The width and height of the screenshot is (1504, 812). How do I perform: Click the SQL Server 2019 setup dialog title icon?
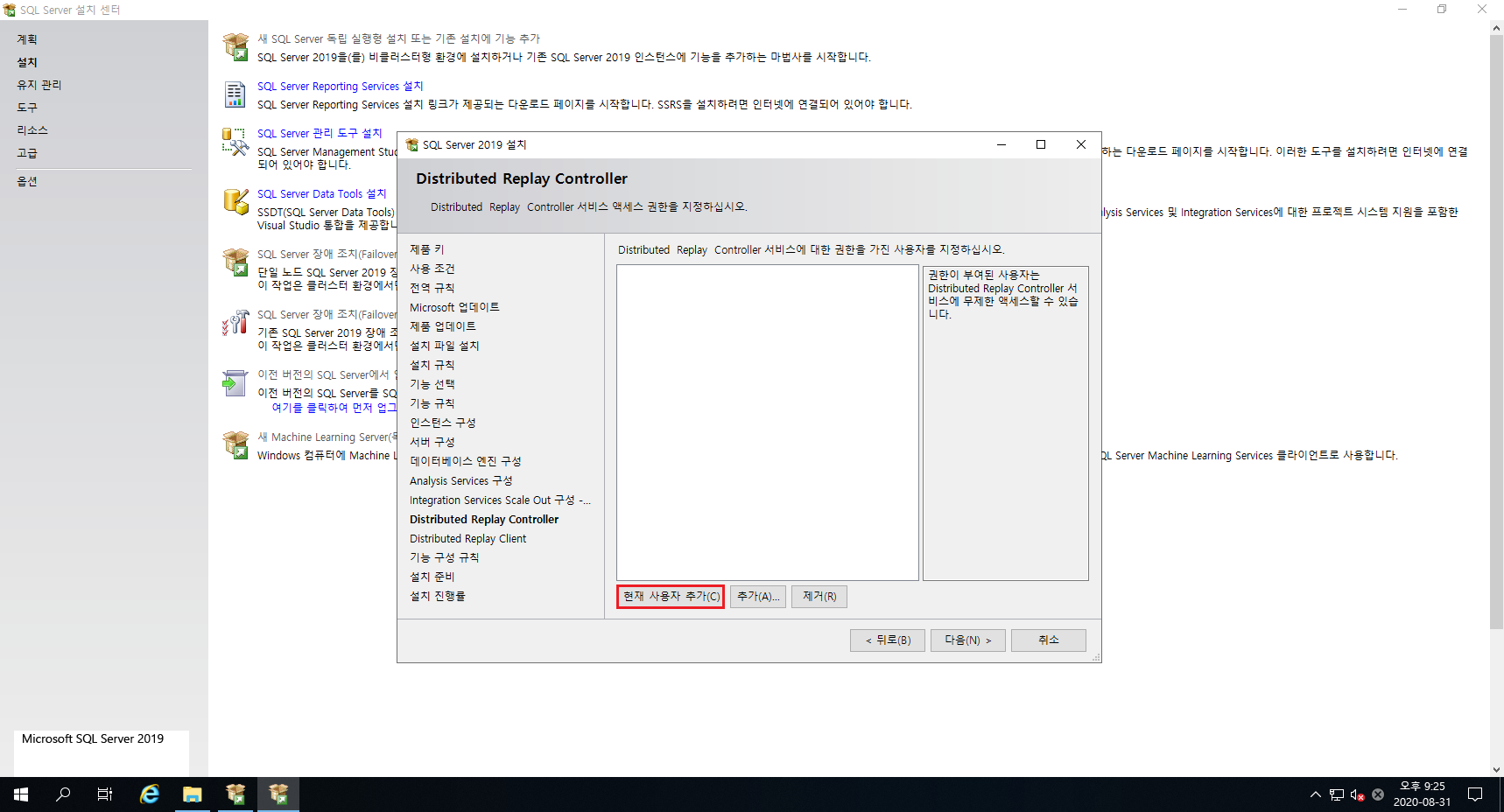click(412, 145)
